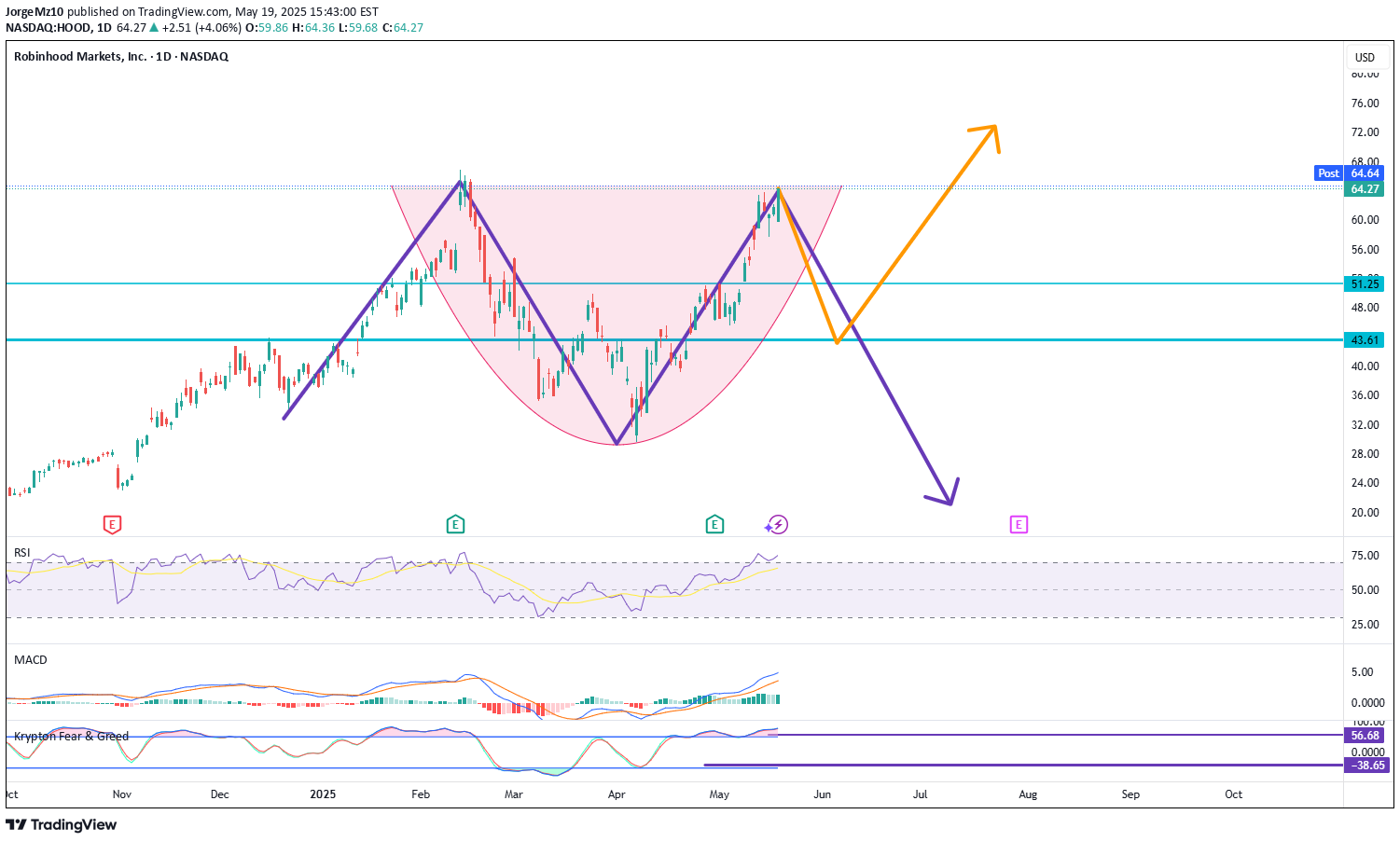Click the green earnings marker near May
1400x842 pixels.
714,525
